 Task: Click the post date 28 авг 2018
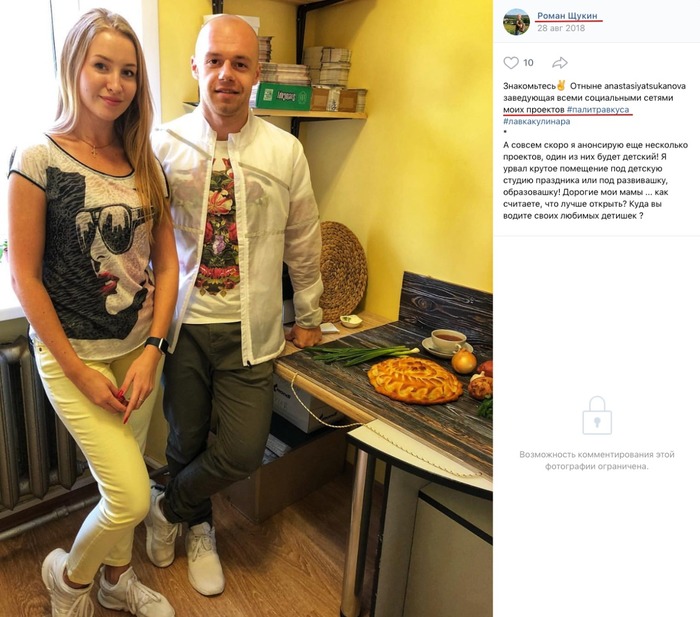click(x=561, y=28)
